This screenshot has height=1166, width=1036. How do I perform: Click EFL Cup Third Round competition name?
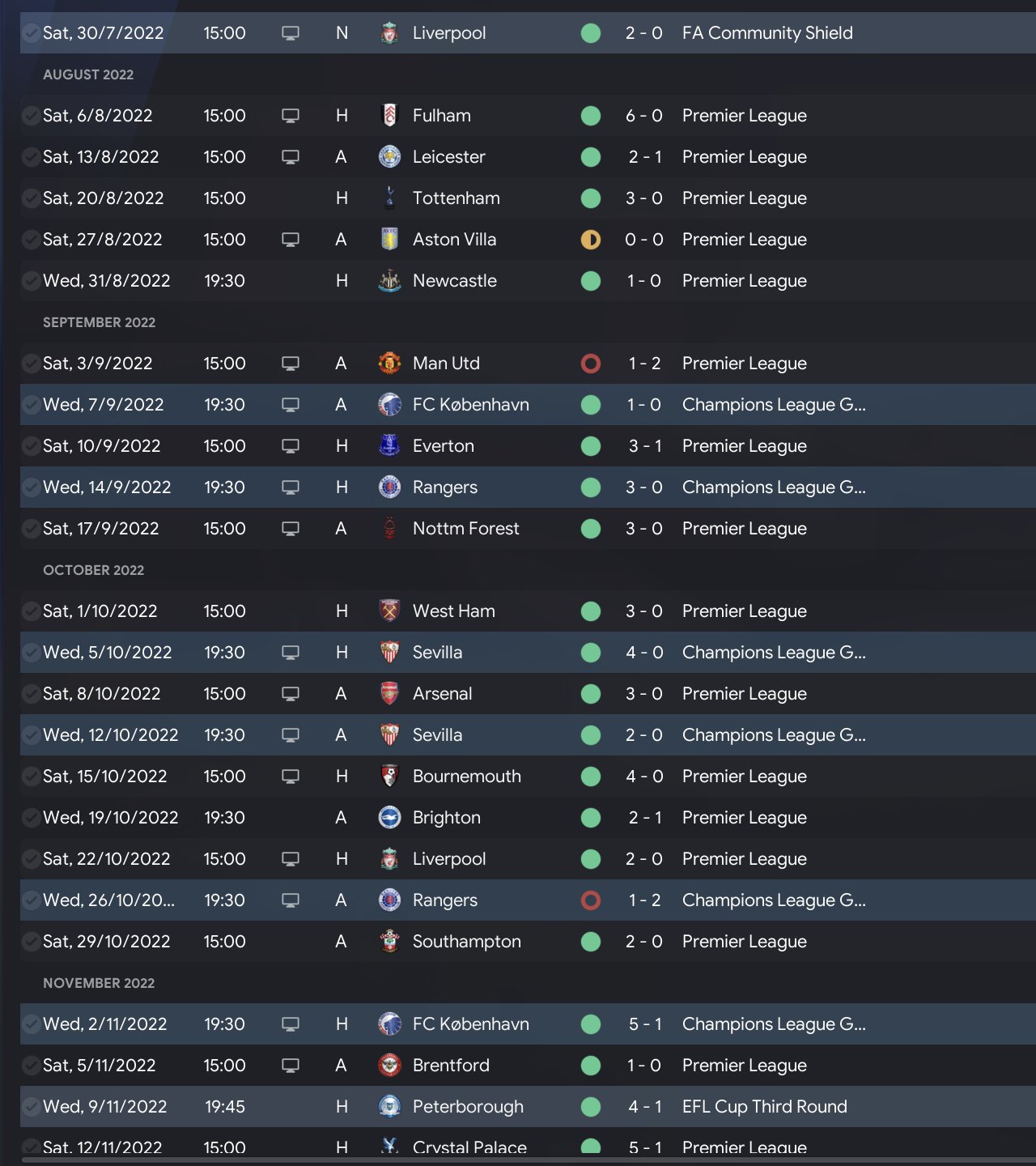pos(764,1107)
